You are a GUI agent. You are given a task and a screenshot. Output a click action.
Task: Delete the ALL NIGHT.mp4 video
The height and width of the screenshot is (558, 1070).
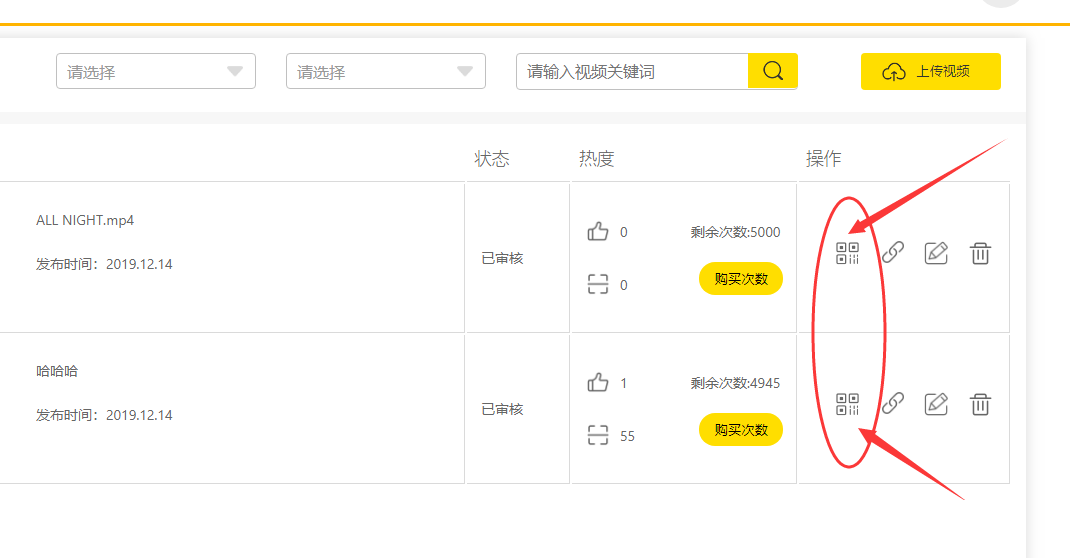click(980, 253)
